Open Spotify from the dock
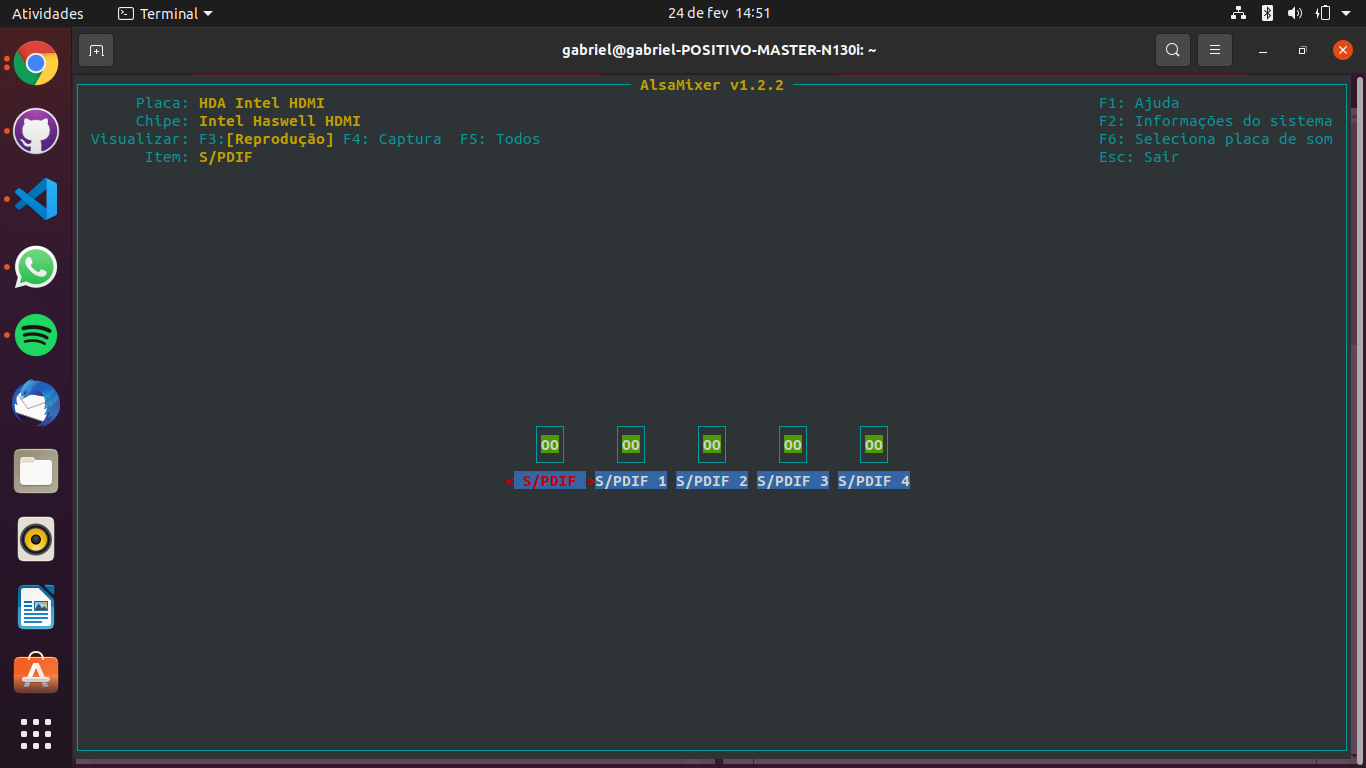 [x=36, y=335]
